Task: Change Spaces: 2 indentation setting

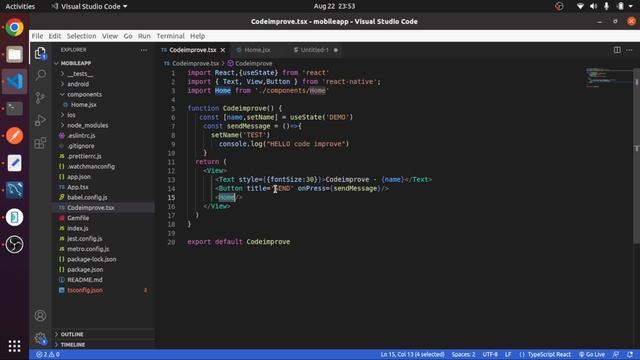Action: point(463,354)
